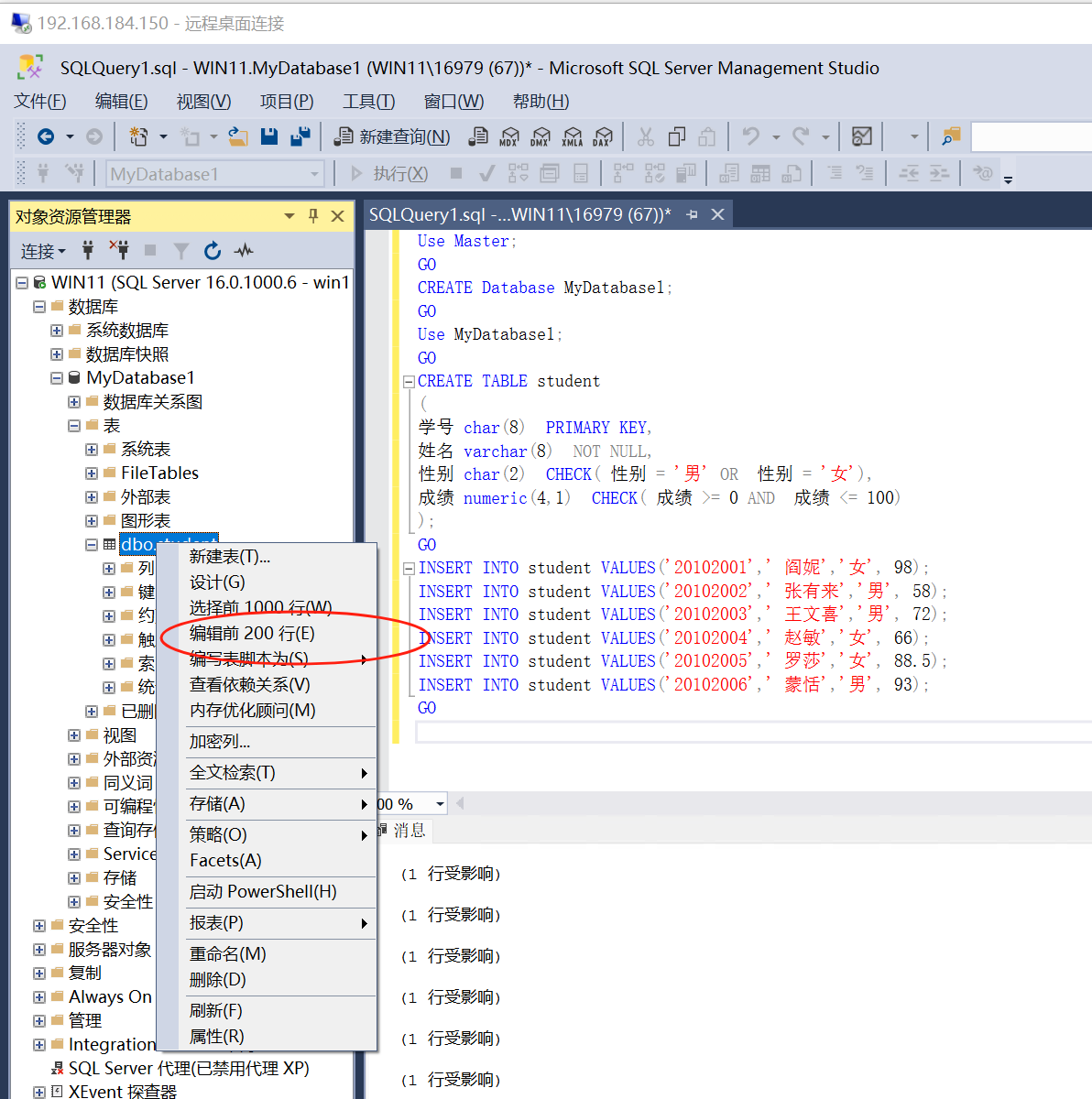Screen dimensions: 1092x1099
Task: Click the Connect plug icon in Object Explorer
Action: point(87,250)
